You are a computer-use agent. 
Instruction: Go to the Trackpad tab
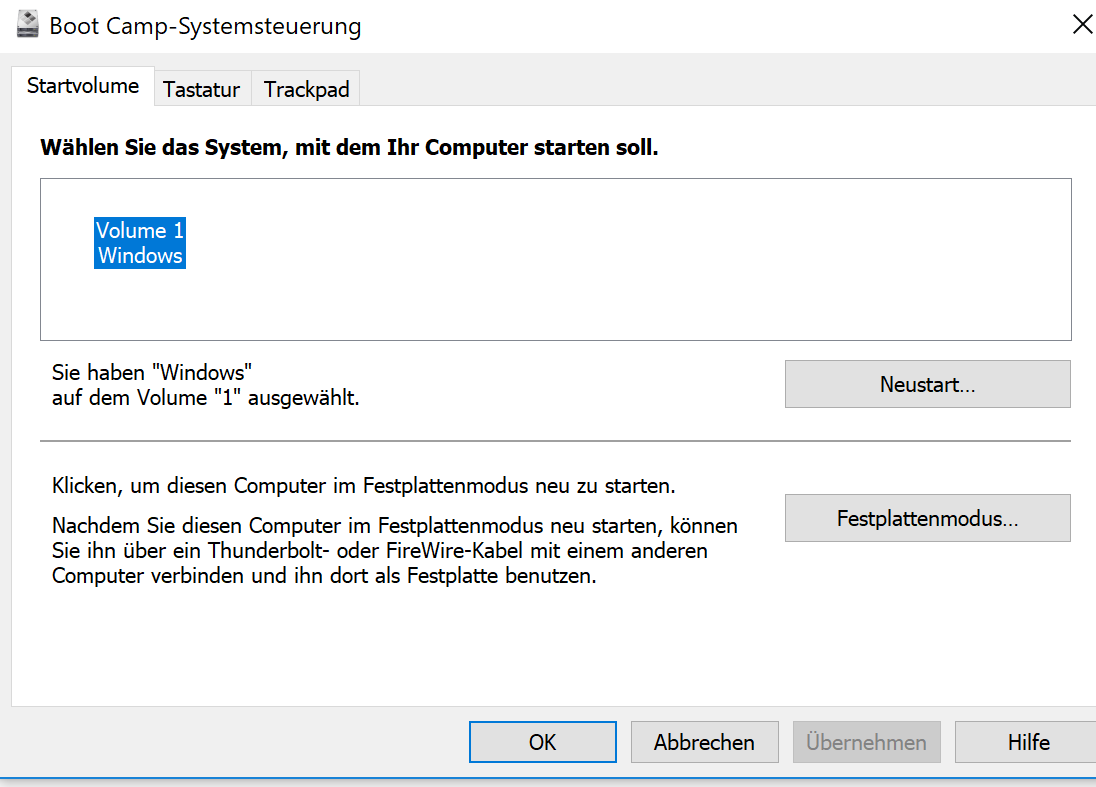(306, 90)
